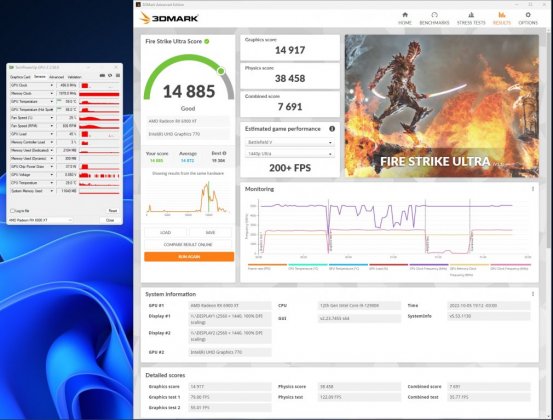553x420 pixels.
Task: Open the GPU-Z hamburger menu icon
Action: 118,75
